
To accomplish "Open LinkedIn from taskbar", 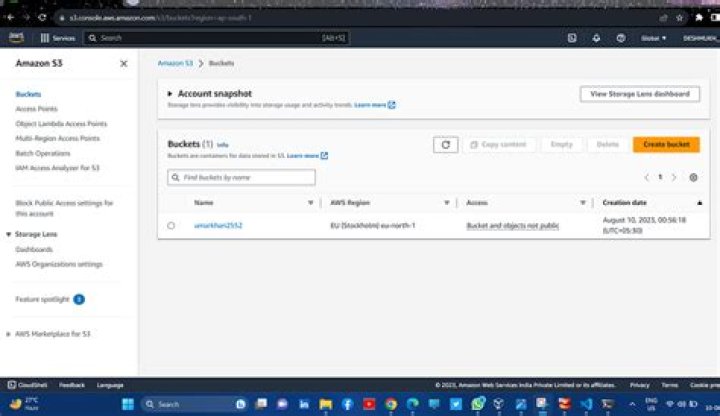I will tap(304, 404).
